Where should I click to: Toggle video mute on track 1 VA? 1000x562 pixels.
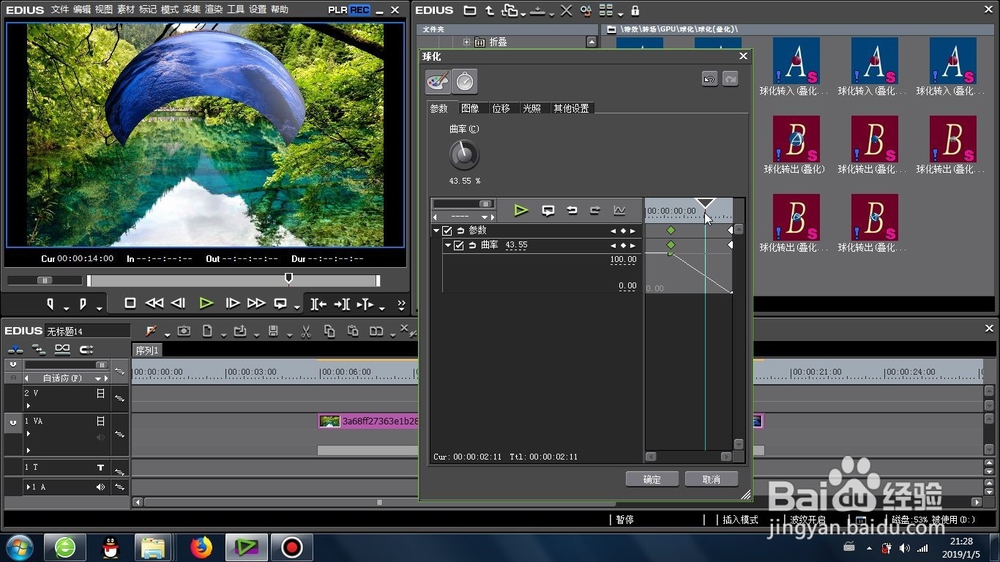coord(100,421)
